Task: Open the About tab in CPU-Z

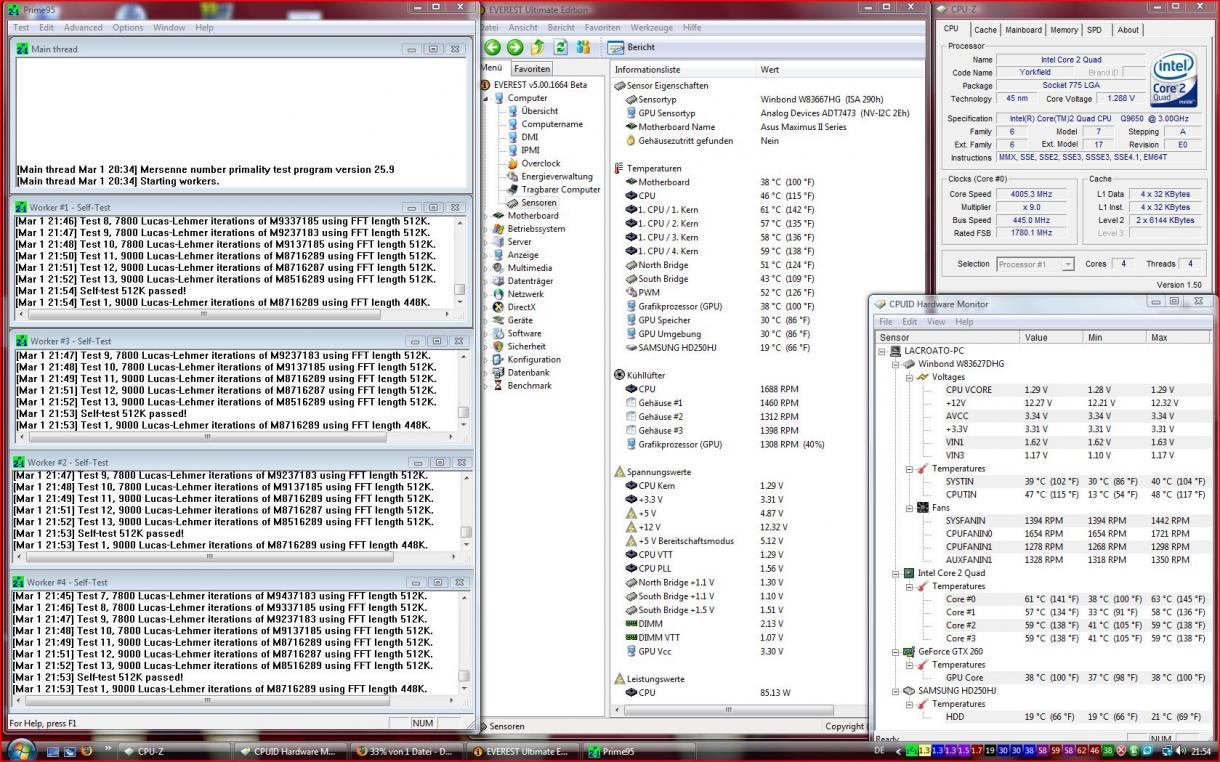Action: (1128, 30)
